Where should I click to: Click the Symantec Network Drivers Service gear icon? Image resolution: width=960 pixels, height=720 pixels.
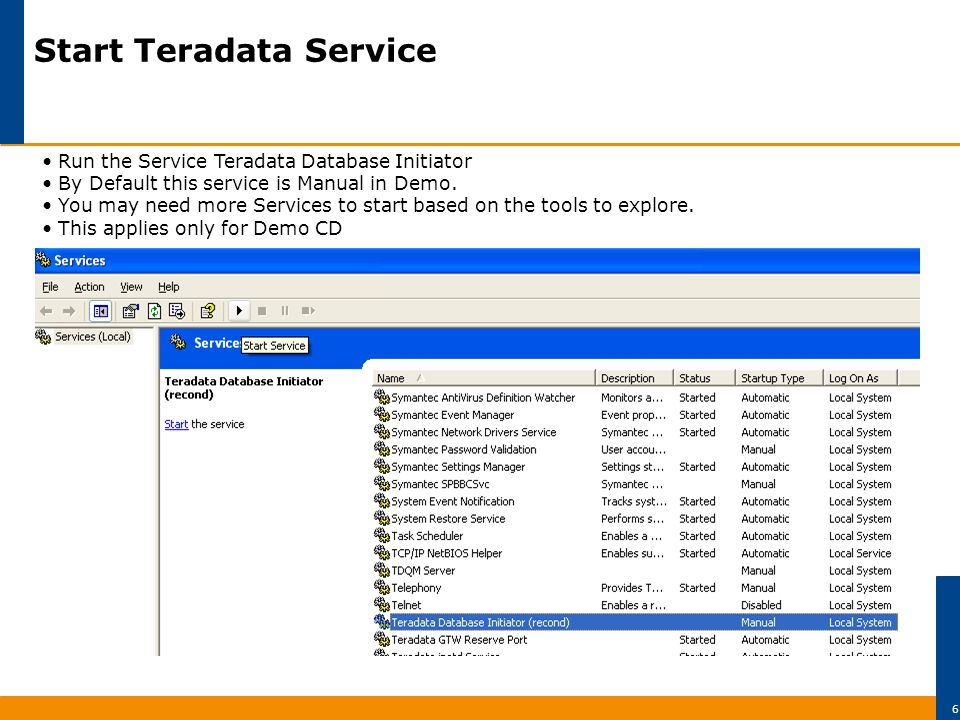[381, 432]
